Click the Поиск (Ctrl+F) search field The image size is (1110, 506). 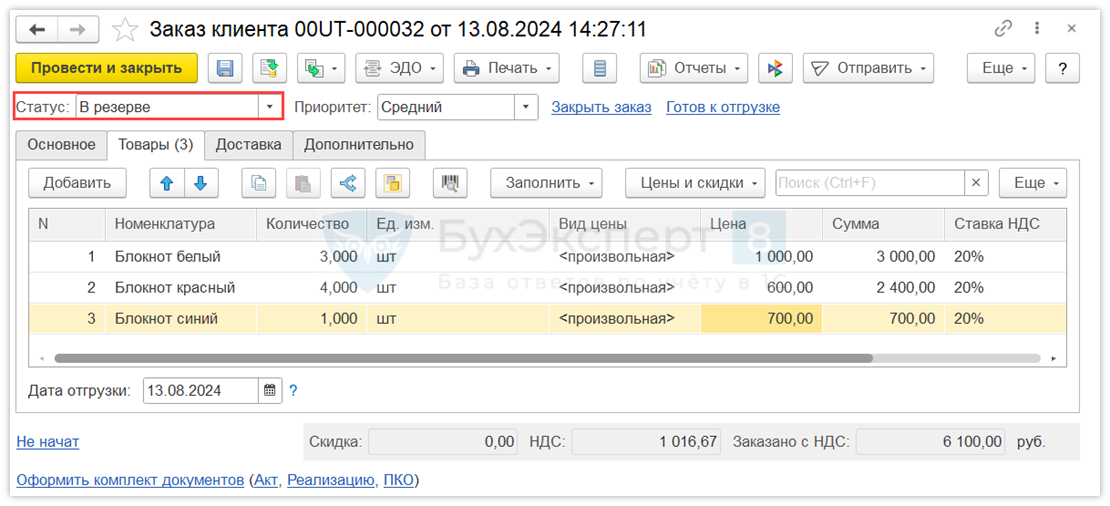[869, 183]
